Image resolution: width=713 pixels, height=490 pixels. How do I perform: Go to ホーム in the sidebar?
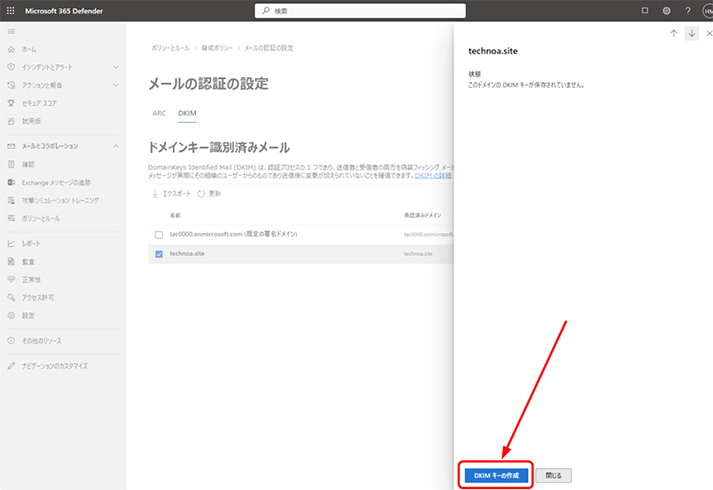[x=29, y=49]
